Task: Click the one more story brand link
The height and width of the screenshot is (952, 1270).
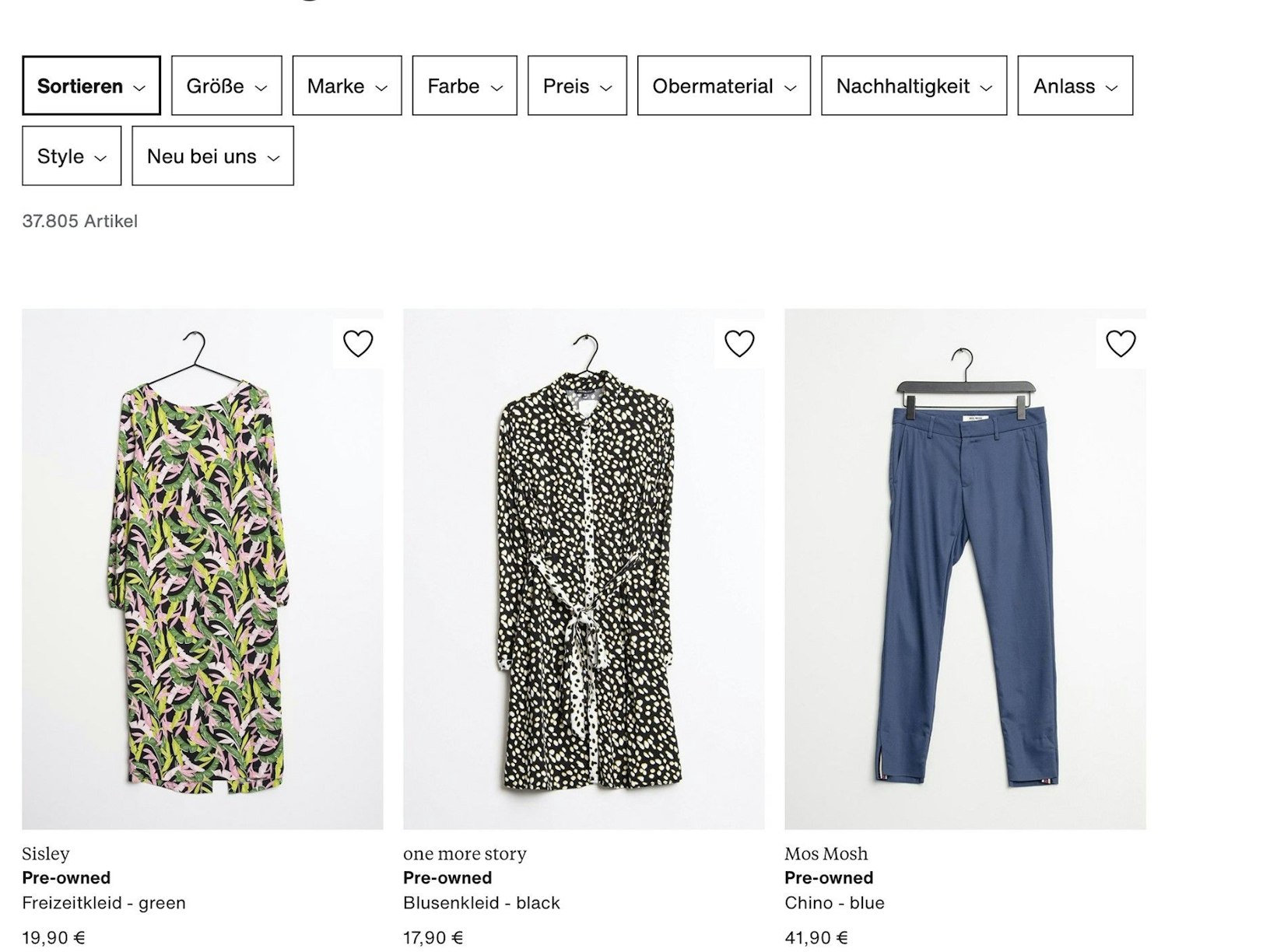Action: pos(465,853)
